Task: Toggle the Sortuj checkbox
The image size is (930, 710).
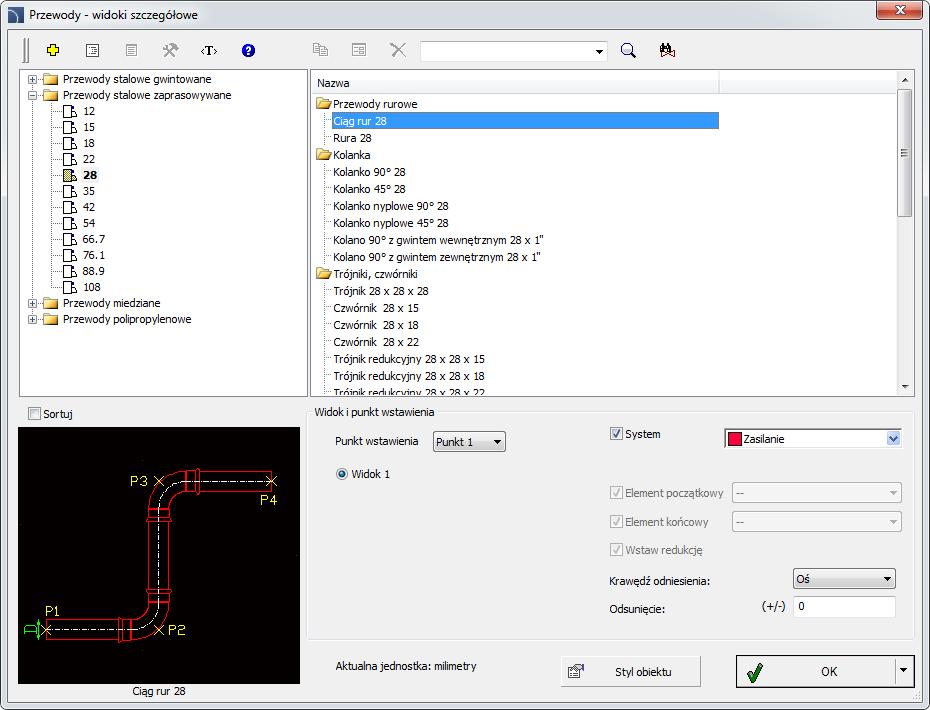Action: [x=34, y=413]
